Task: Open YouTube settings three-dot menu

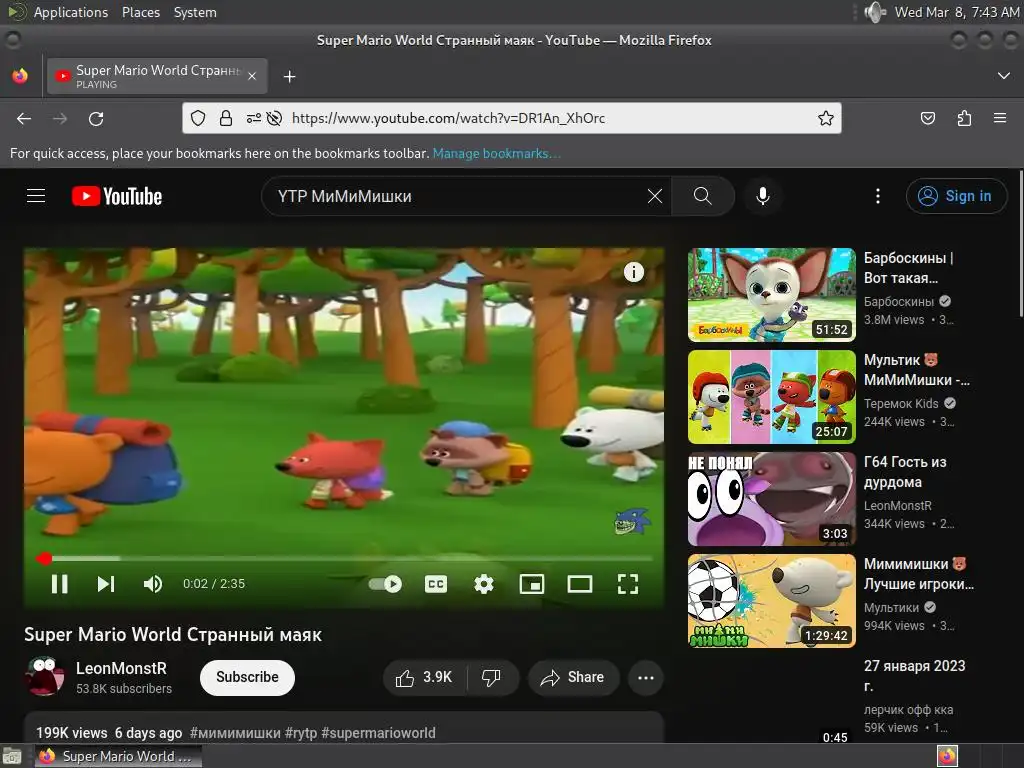Action: [x=878, y=196]
